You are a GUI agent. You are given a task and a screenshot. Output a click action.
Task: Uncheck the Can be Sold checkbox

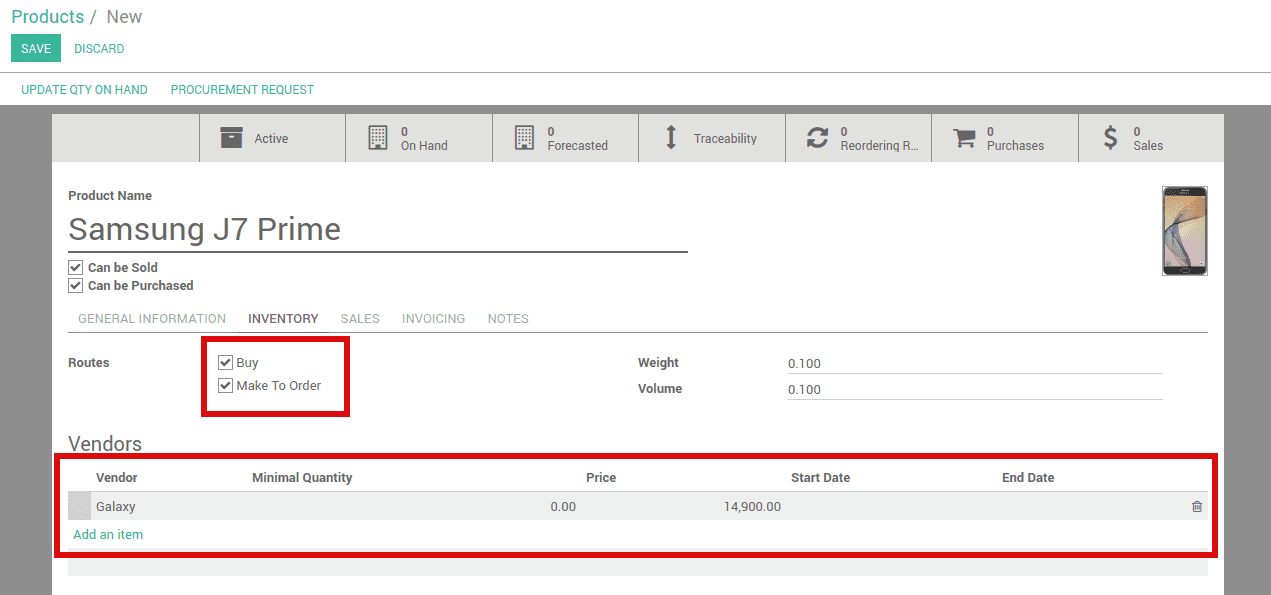coord(75,267)
